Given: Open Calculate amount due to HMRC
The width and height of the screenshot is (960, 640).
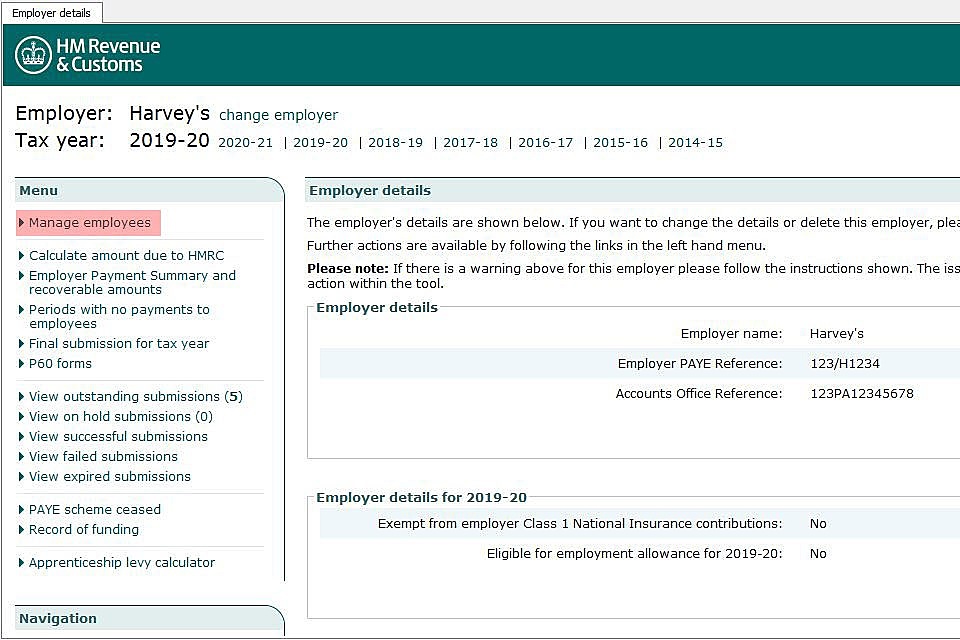Looking at the screenshot, I should pos(126,256).
